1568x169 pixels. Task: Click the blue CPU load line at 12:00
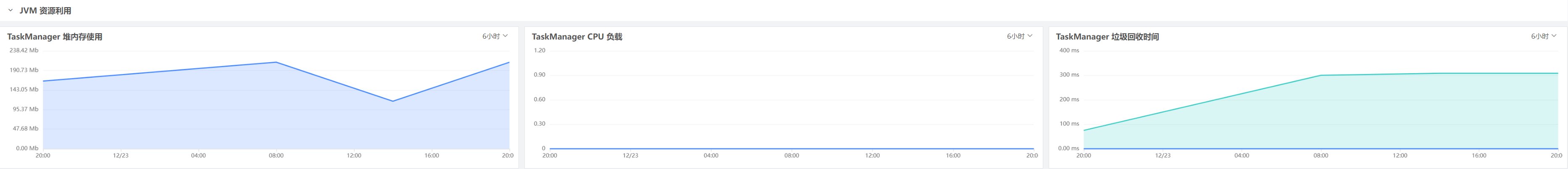point(872,148)
